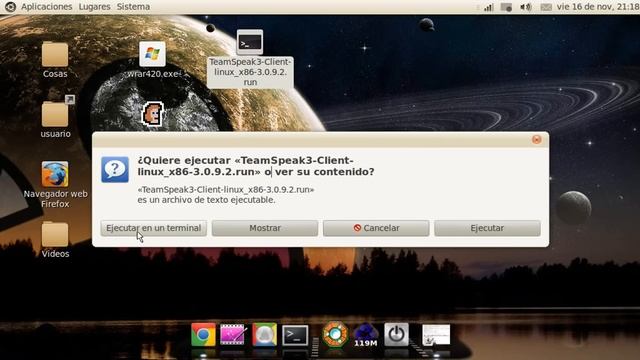Viewport: 640px width, 360px height.
Task: Launch Google Chrome from the dock
Action: tap(203, 335)
